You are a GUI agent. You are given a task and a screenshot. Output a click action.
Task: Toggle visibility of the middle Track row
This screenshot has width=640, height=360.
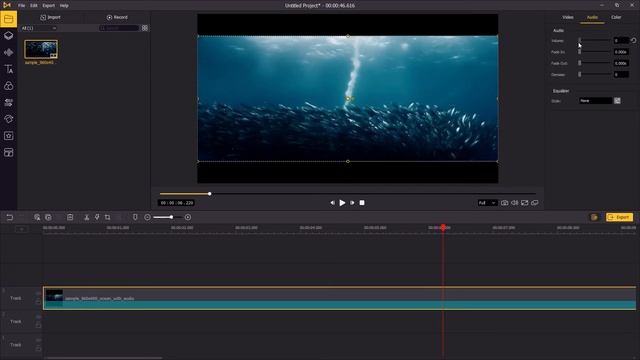[38, 317]
